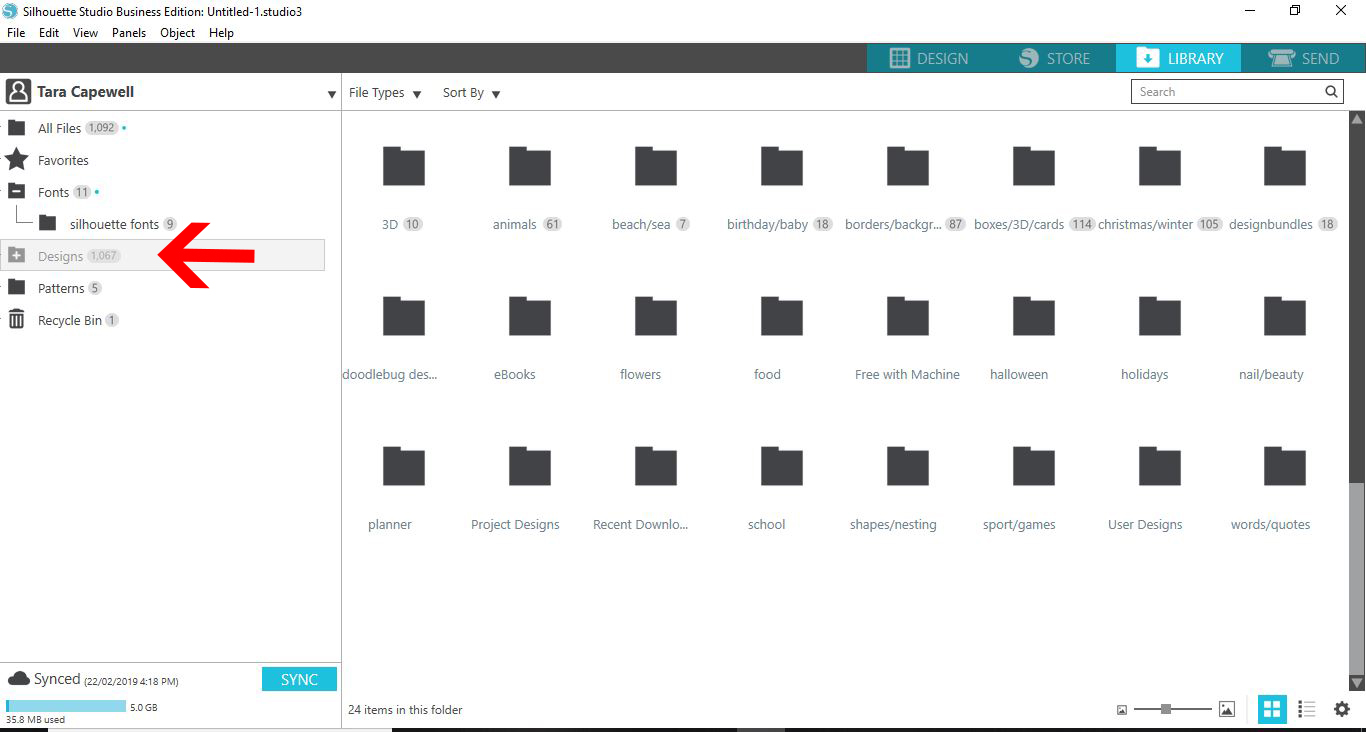The width and height of the screenshot is (1366, 732).
Task: Click the large thumbnail size icon
Action: [1227, 709]
